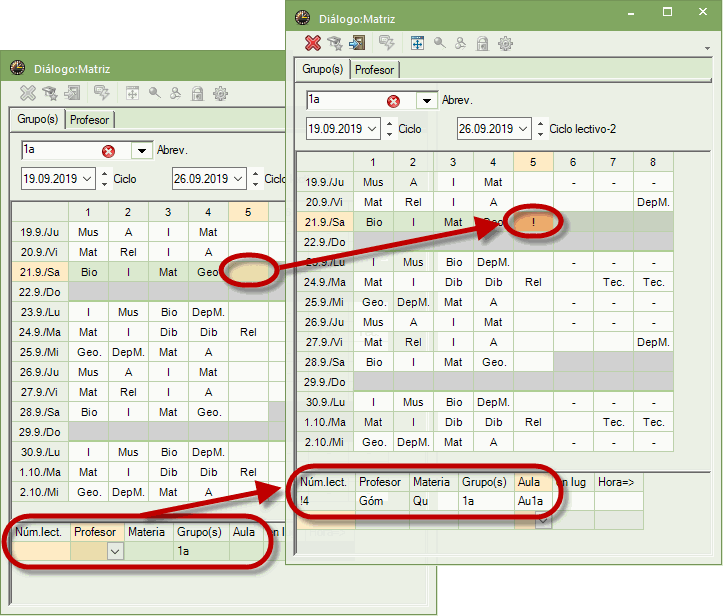Click linked-circles icon in back window toolbar
723x616 pixels.
click(175, 93)
